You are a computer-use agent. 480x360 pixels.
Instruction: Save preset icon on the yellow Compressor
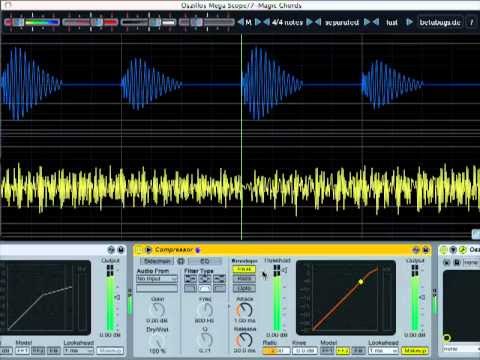[426, 250]
